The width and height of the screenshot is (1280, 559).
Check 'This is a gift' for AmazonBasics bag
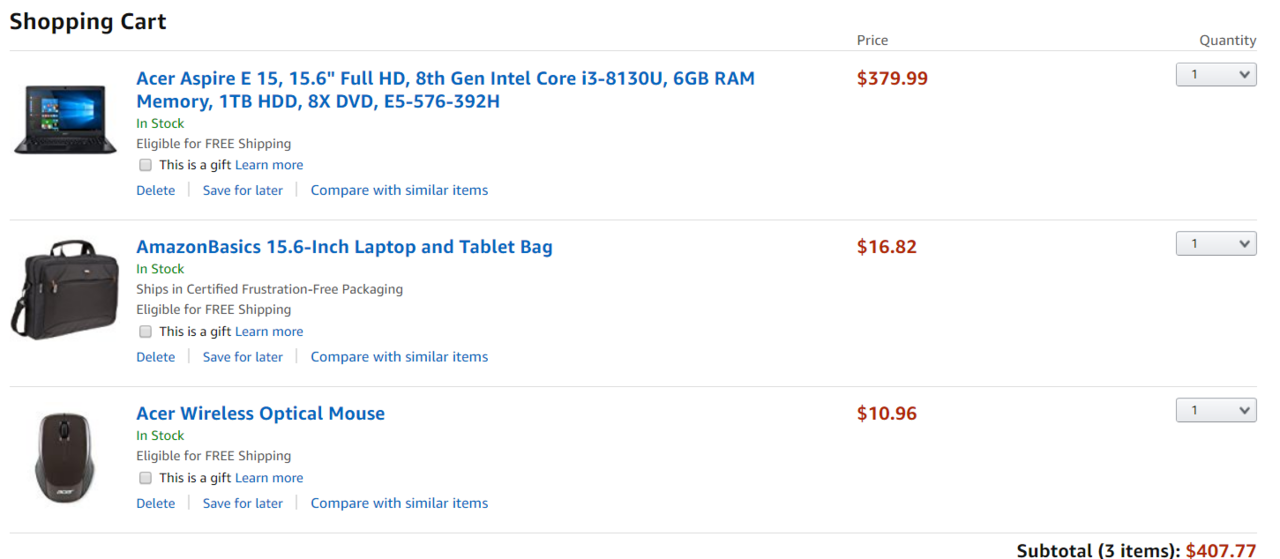pos(145,331)
